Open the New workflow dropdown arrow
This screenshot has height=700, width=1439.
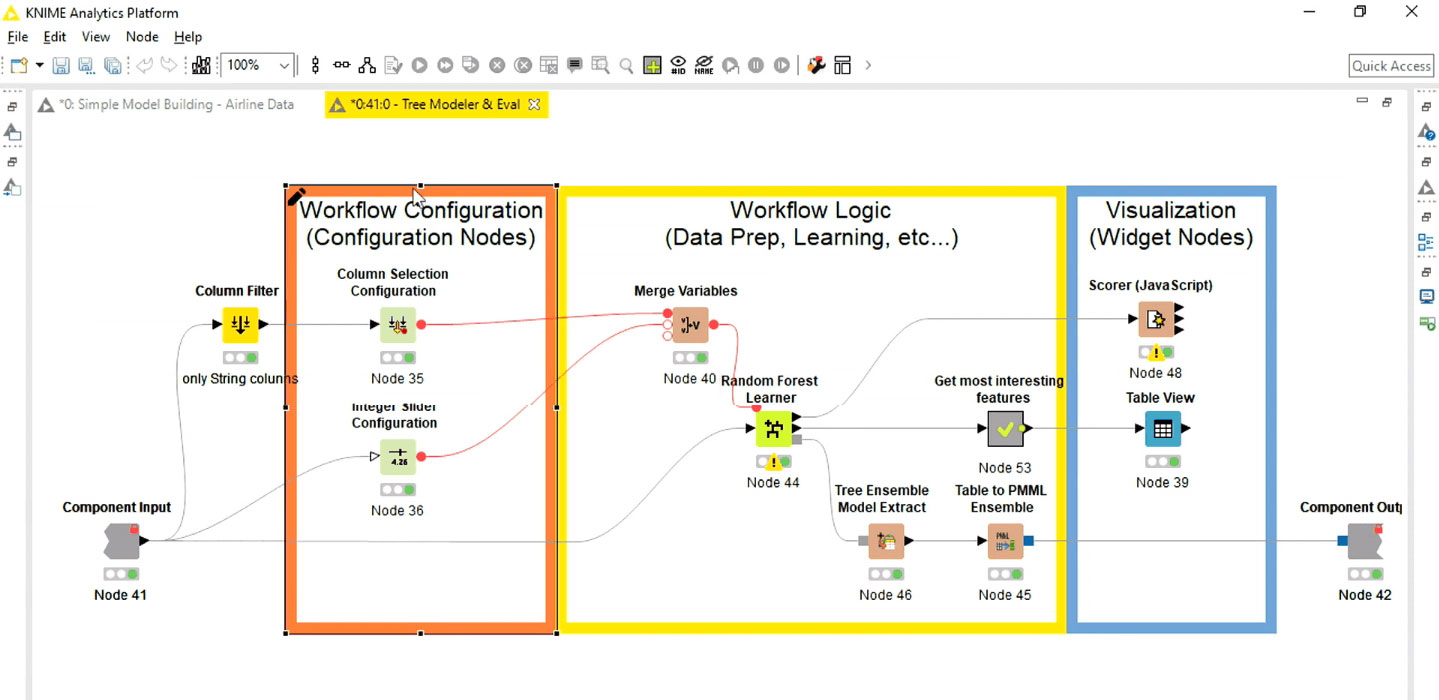point(40,66)
